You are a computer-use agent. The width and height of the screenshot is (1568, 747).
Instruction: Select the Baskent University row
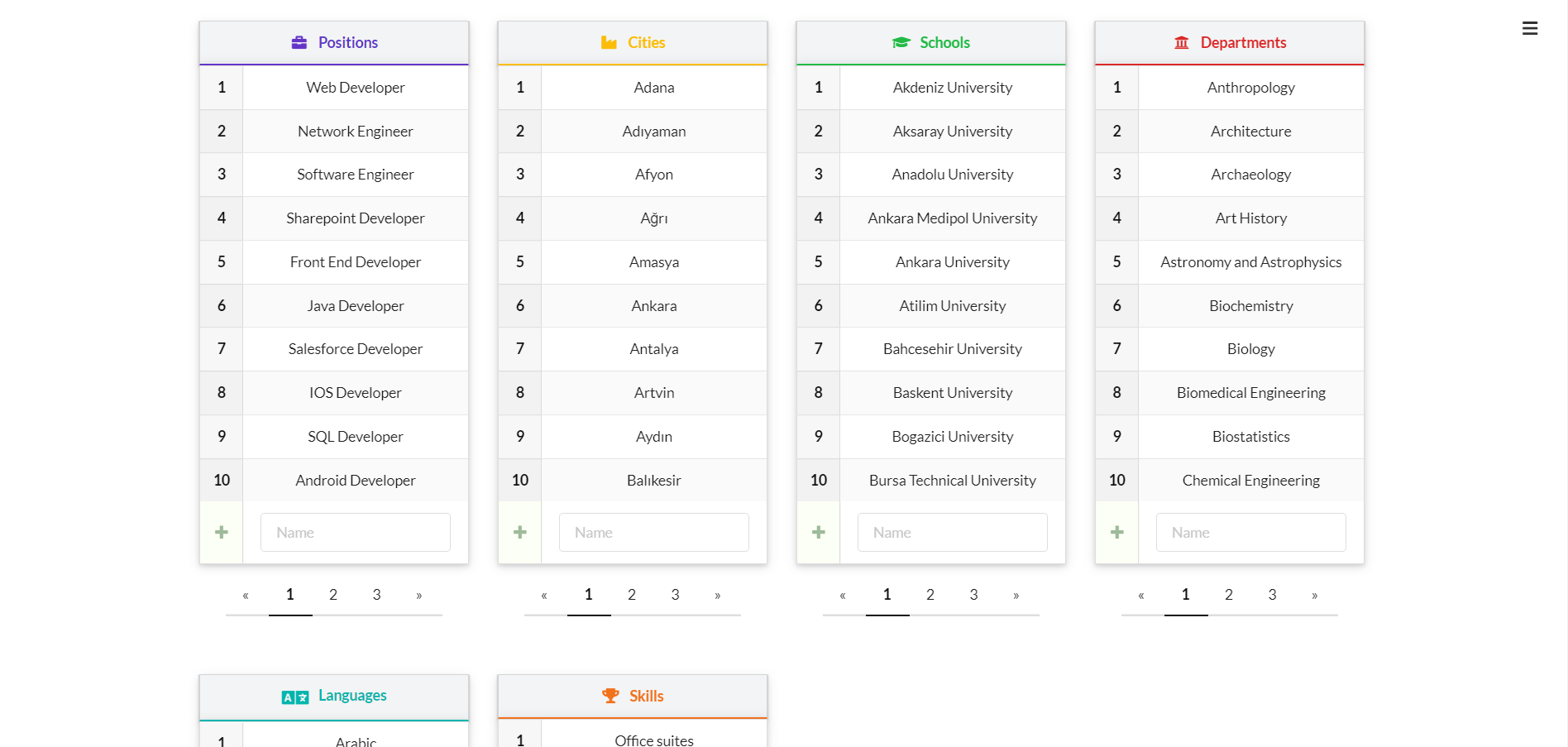coord(931,393)
